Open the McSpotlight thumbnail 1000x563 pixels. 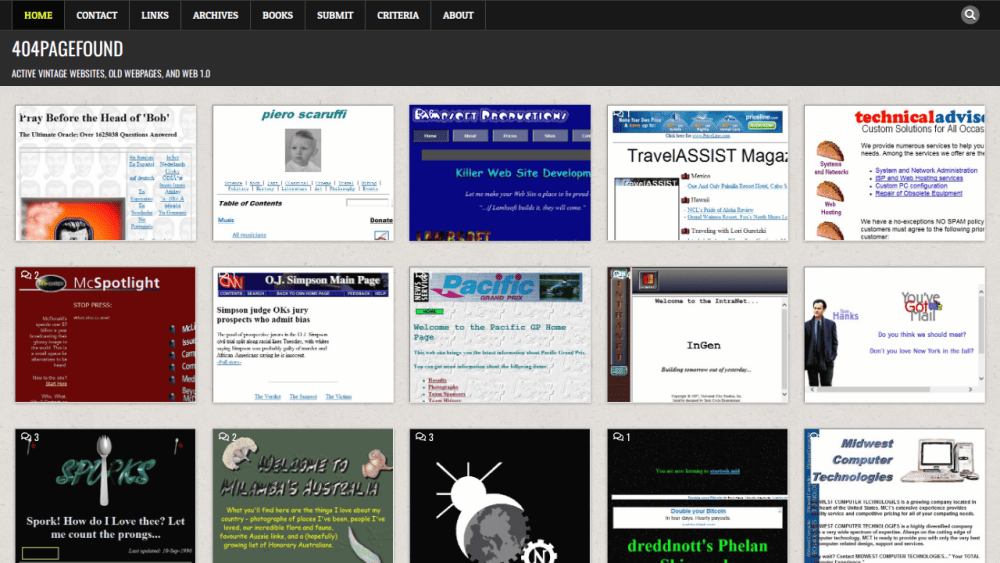click(105, 335)
